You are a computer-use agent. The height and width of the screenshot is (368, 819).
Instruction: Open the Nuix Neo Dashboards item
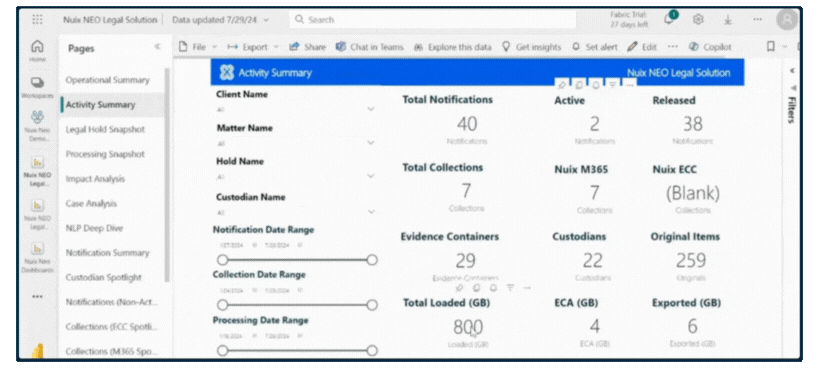pyautogui.click(x=38, y=257)
